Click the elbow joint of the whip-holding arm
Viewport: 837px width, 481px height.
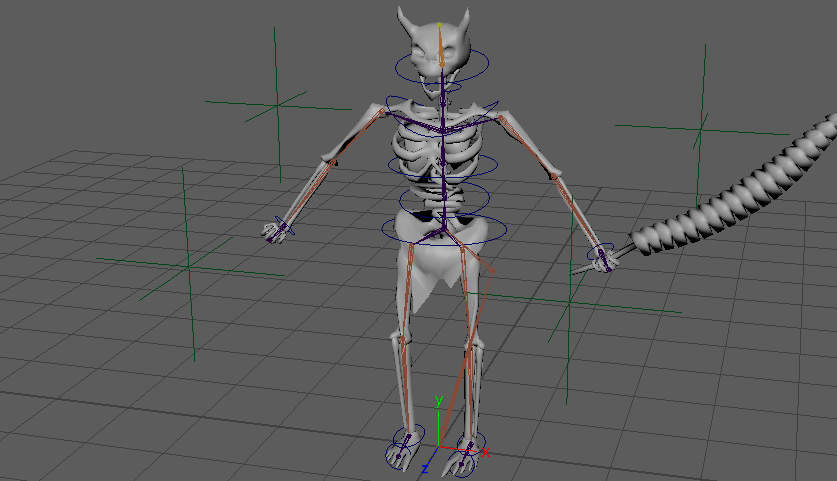554,176
